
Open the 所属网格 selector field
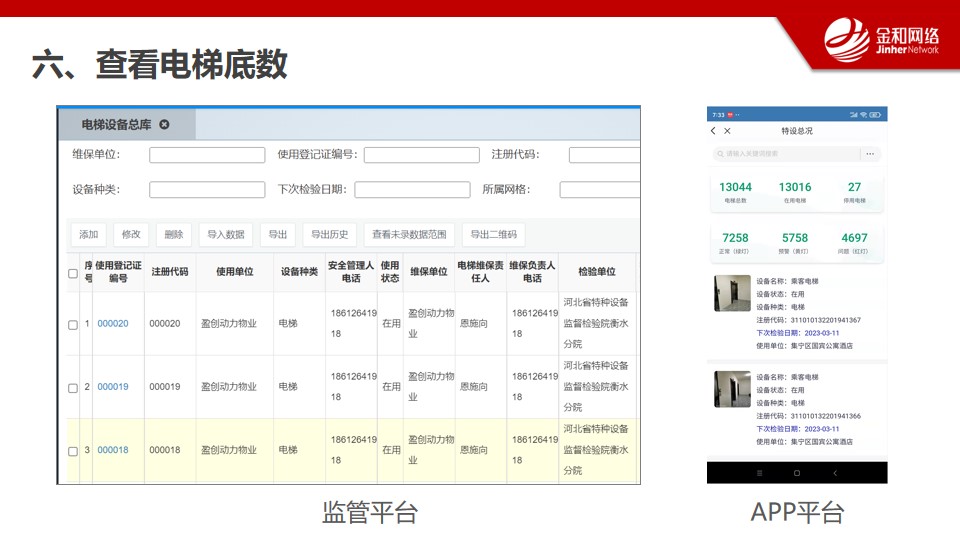point(599,190)
